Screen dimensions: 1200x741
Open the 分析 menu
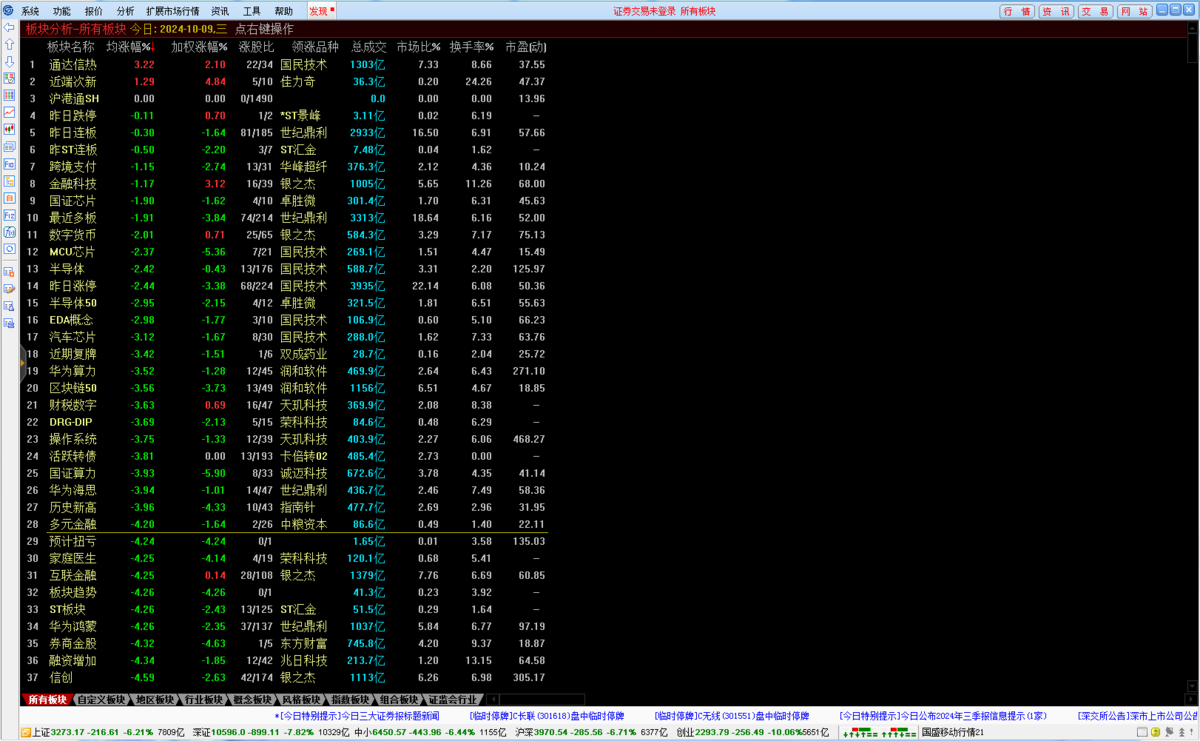125,11
